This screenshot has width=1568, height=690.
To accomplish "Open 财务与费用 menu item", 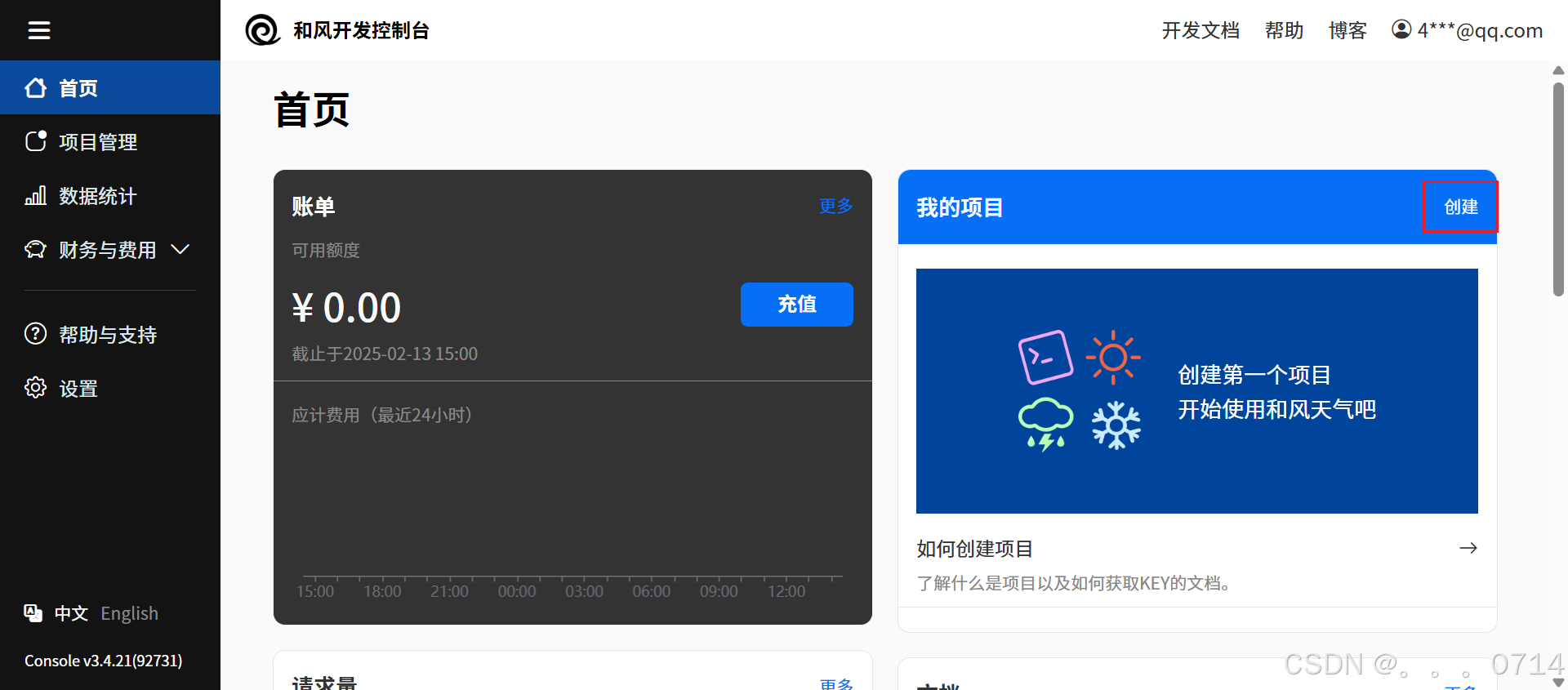I will pyautogui.click(x=110, y=249).
